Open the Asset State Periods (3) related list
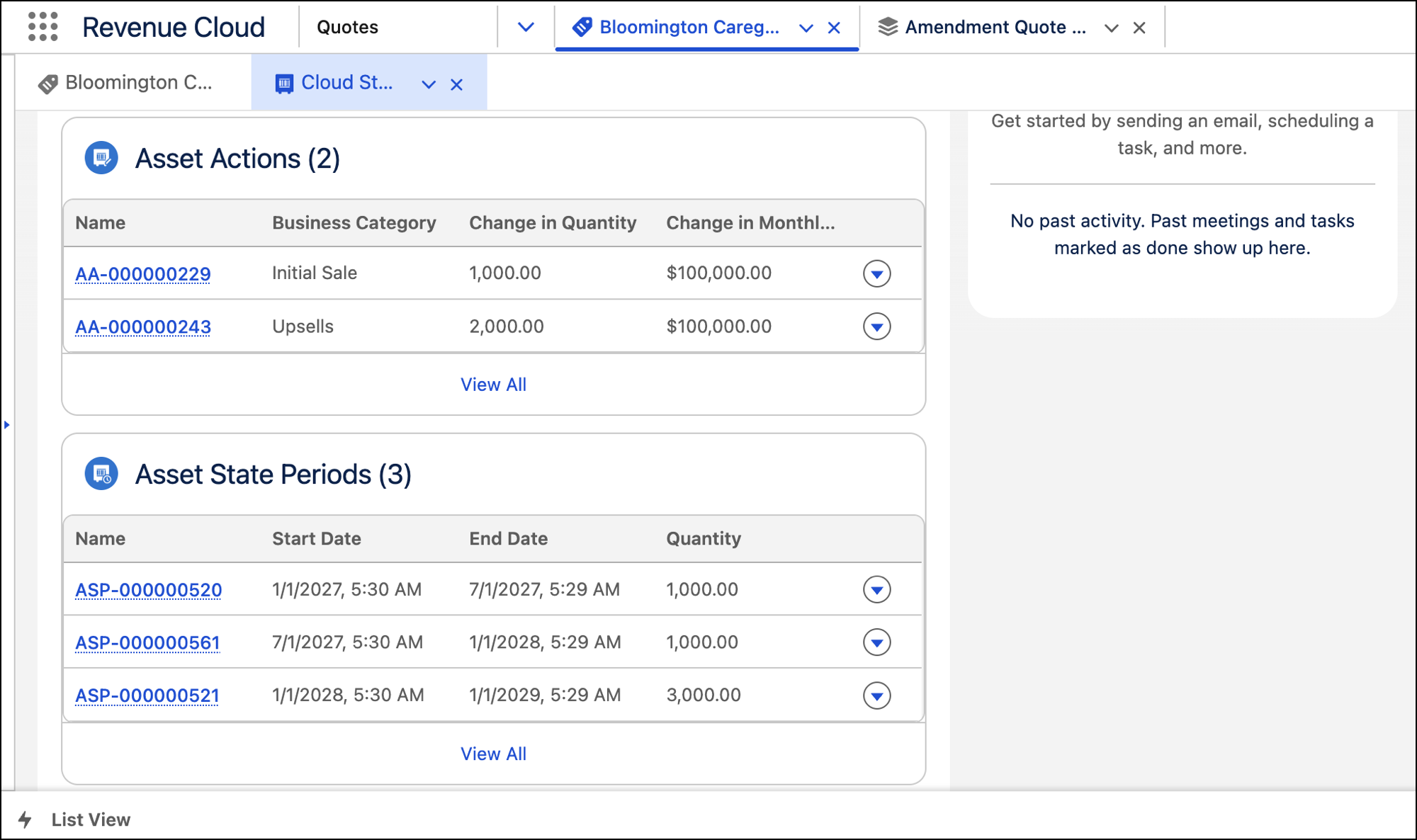This screenshot has width=1417, height=840. (x=273, y=475)
